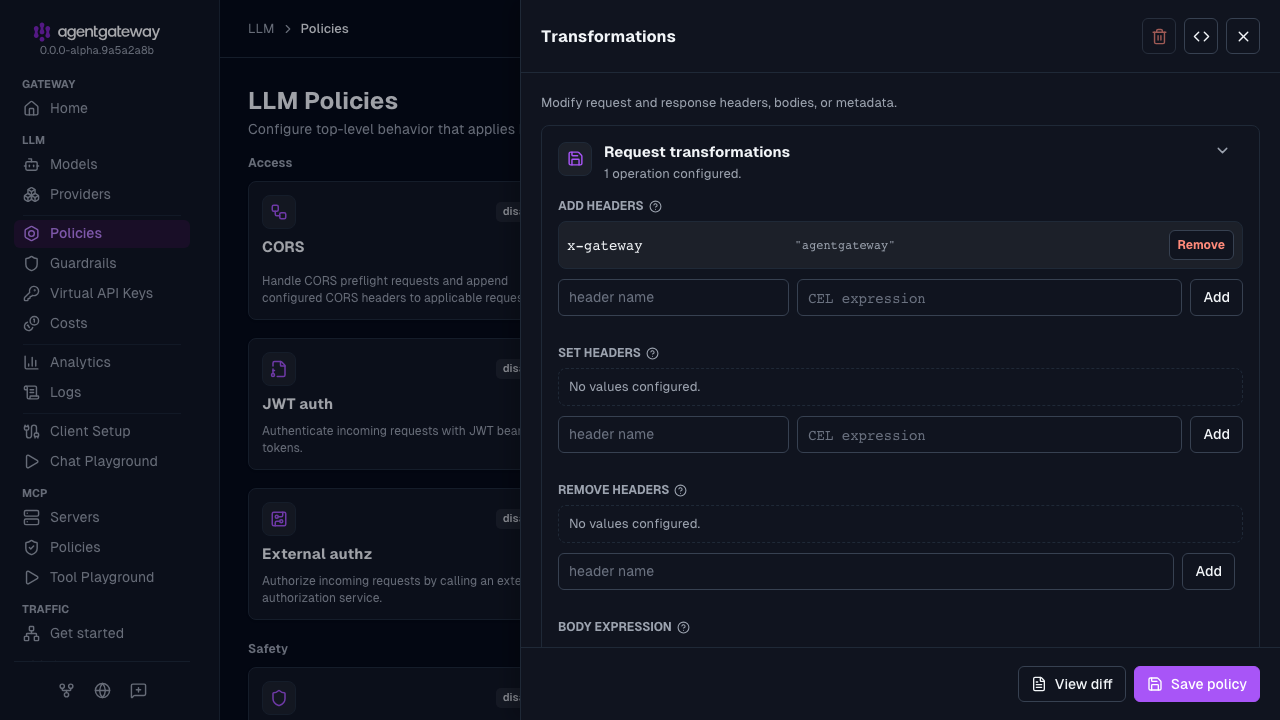Click the Logs scroll icon
This screenshot has width=1280, height=720.
click(x=31, y=392)
